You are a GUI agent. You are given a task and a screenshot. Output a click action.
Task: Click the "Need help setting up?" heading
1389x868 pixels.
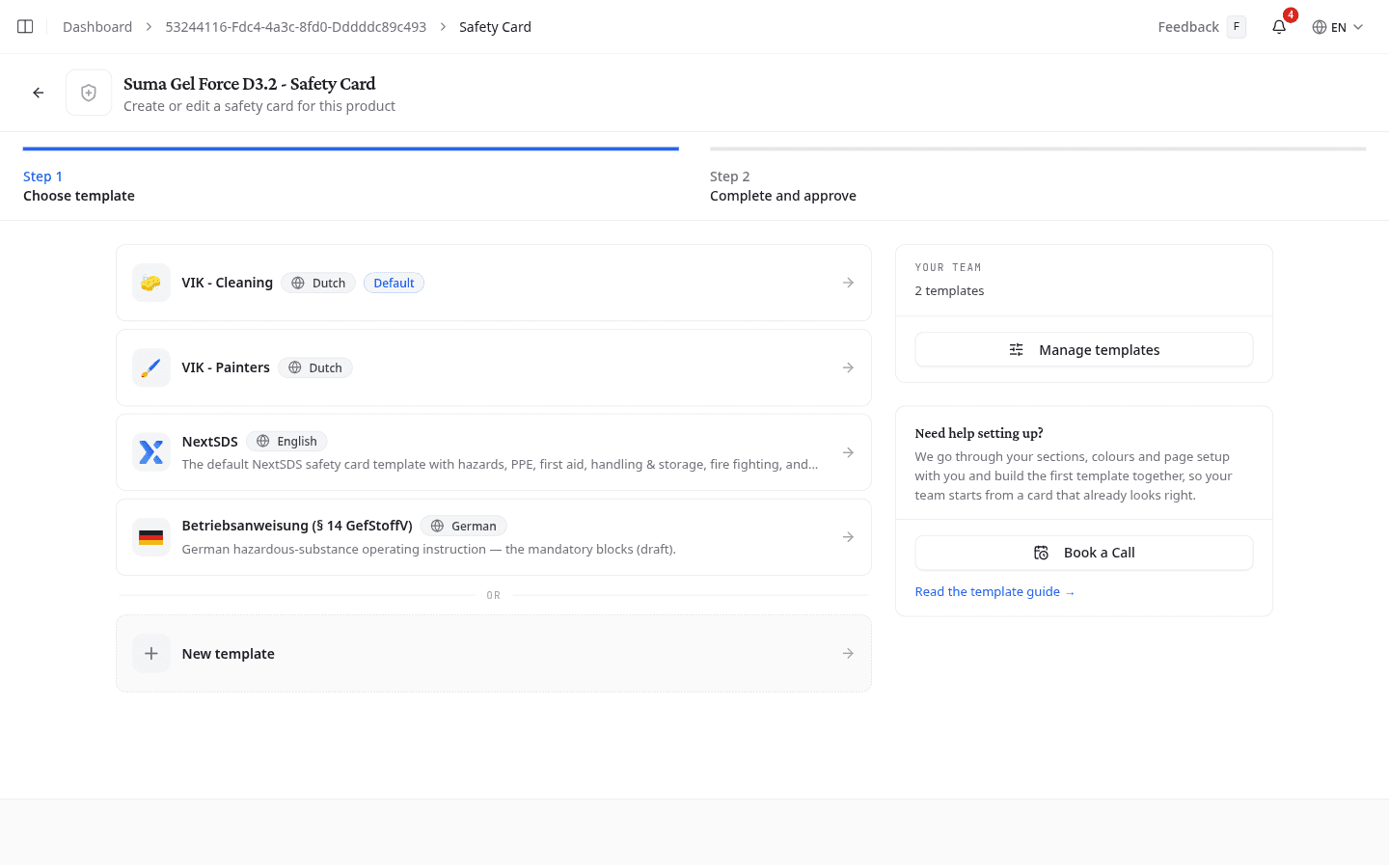979,433
